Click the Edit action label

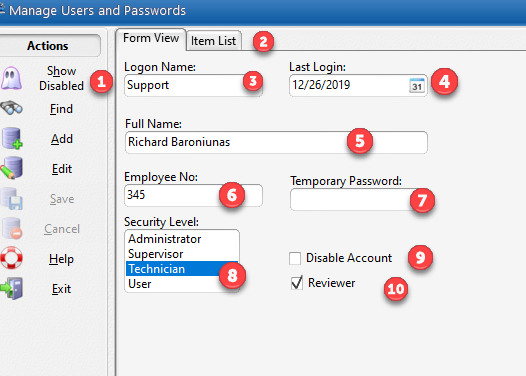(x=62, y=169)
